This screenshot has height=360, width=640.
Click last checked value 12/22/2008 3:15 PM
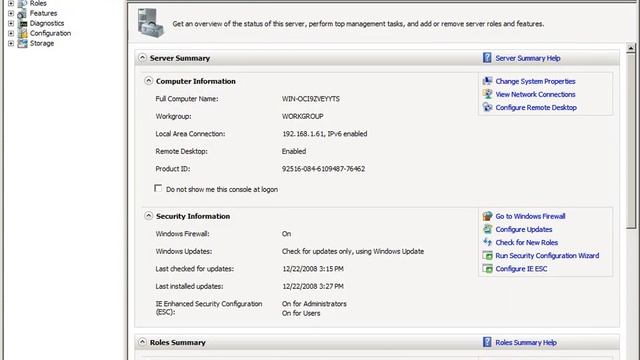[x=313, y=269]
